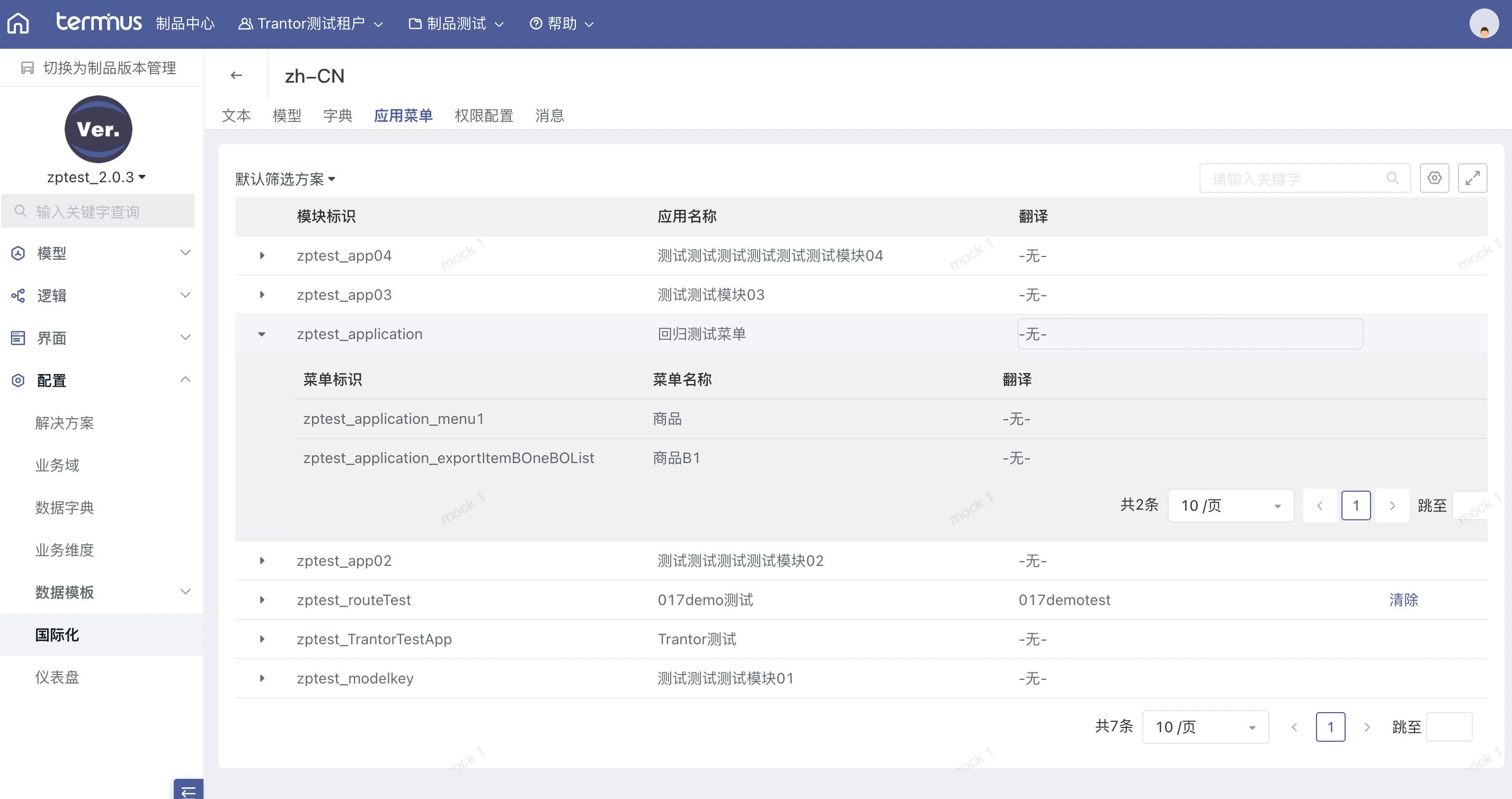This screenshot has width=1512, height=799.
Task: Expand 逻辑 sidebar section
Action: tap(185, 295)
